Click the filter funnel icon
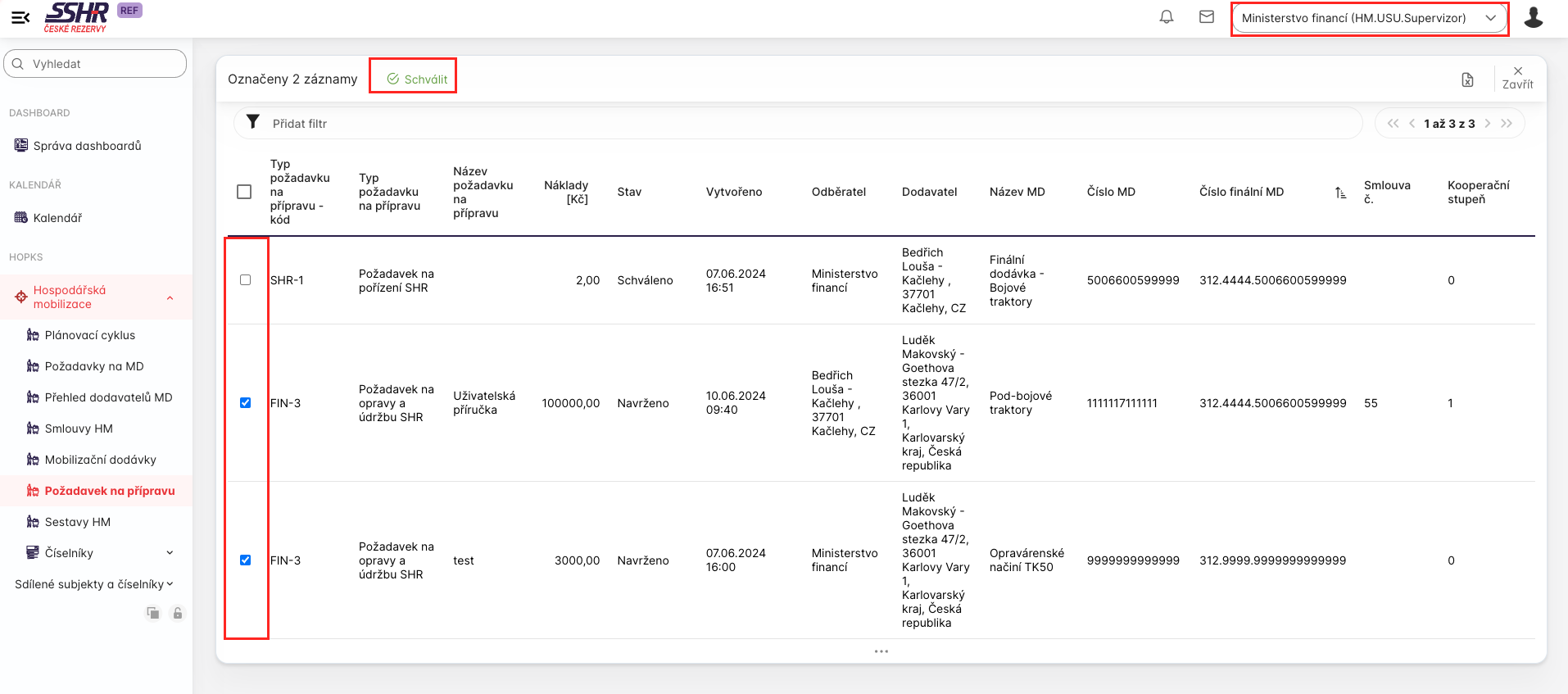Viewport: 1568px width, 694px height. pos(253,122)
